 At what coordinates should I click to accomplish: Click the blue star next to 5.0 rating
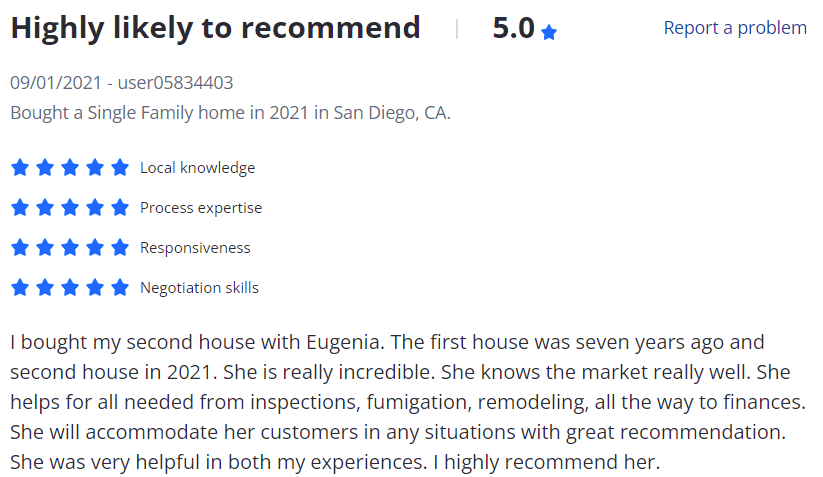tap(549, 33)
